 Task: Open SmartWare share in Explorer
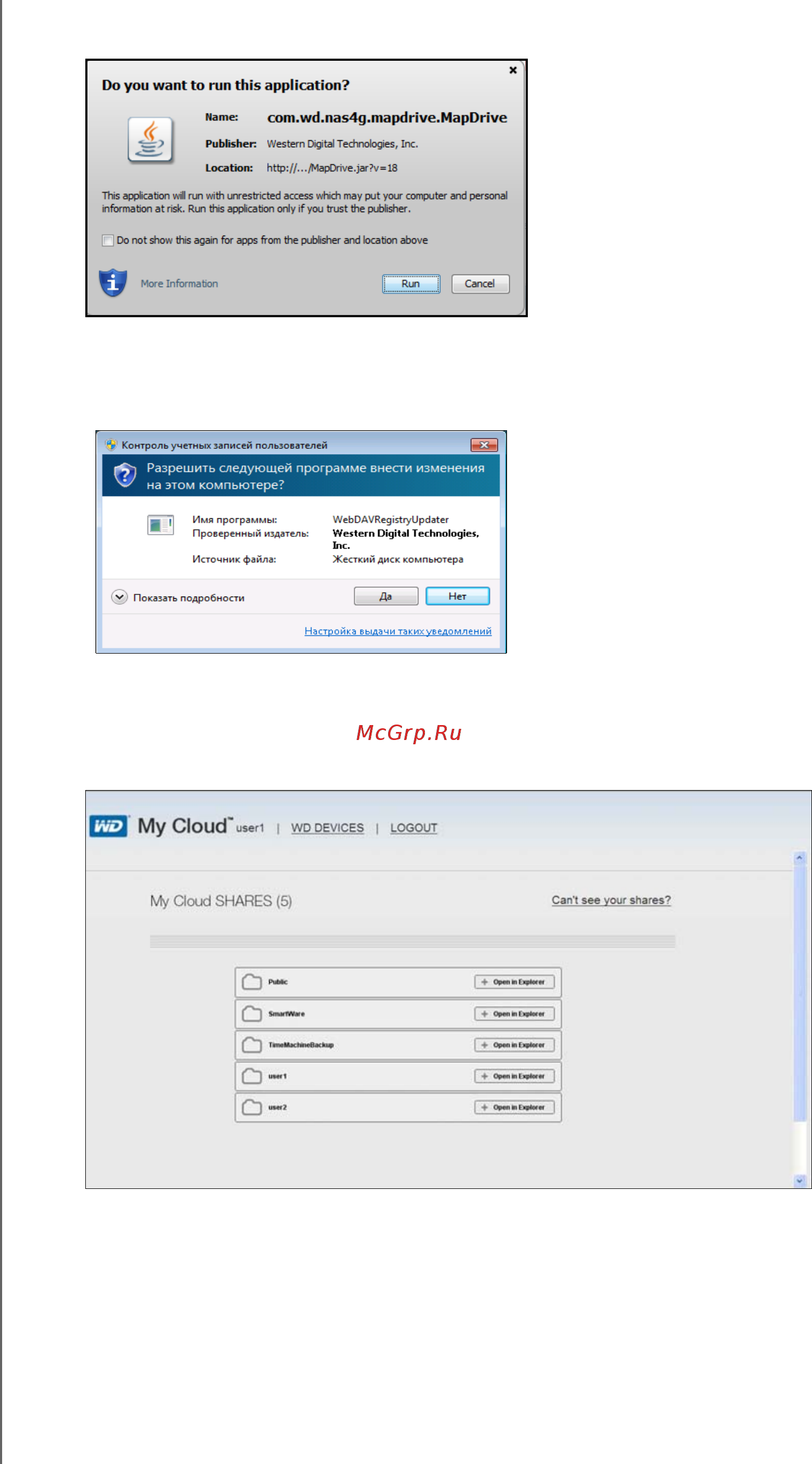tap(514, 1014)
